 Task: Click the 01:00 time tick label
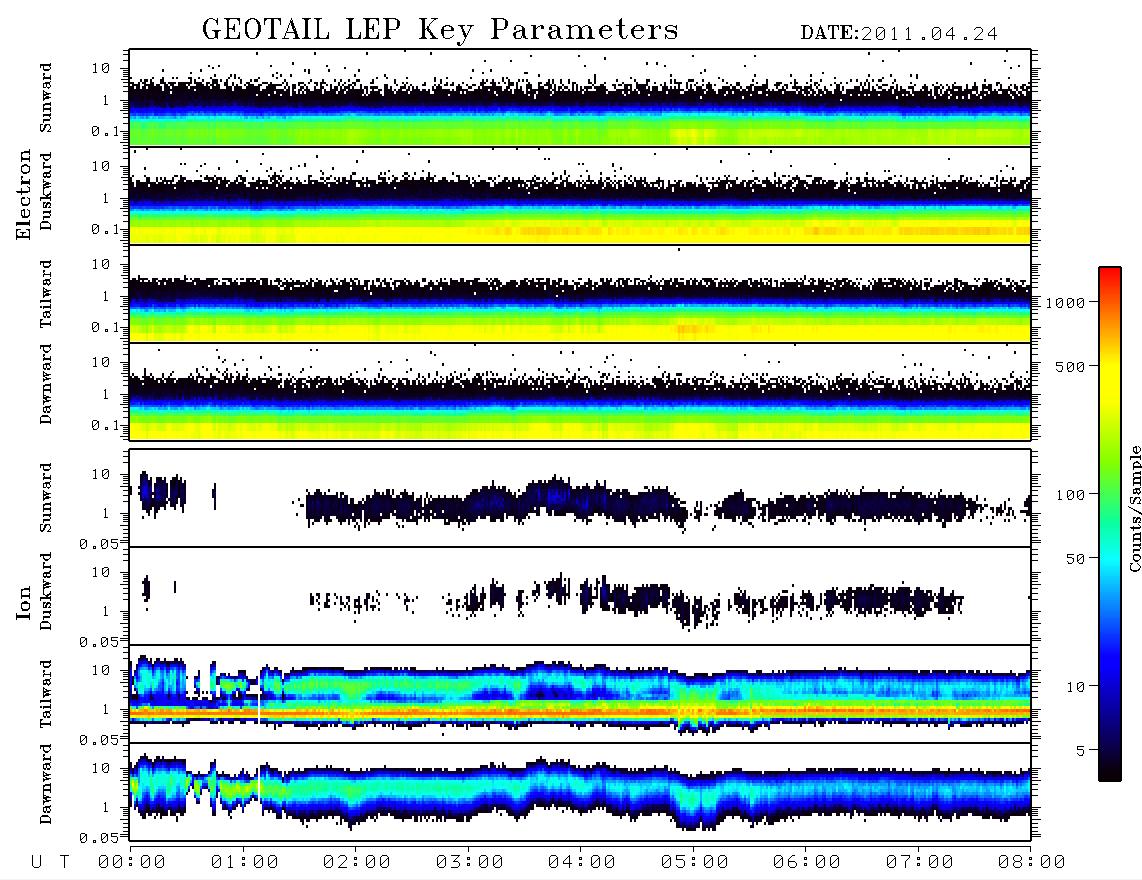245,863
